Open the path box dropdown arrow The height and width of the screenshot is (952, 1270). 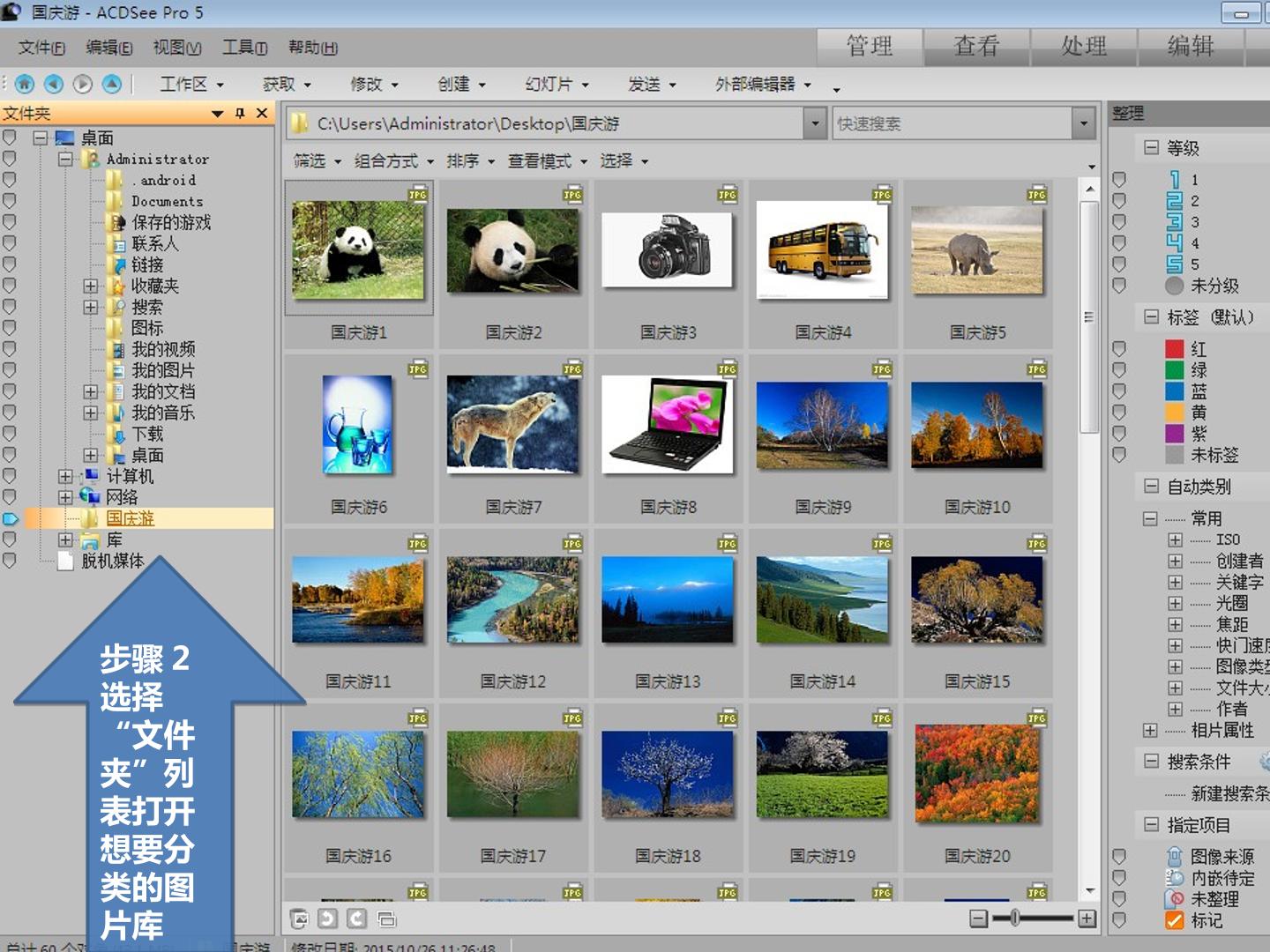point(816,123)
